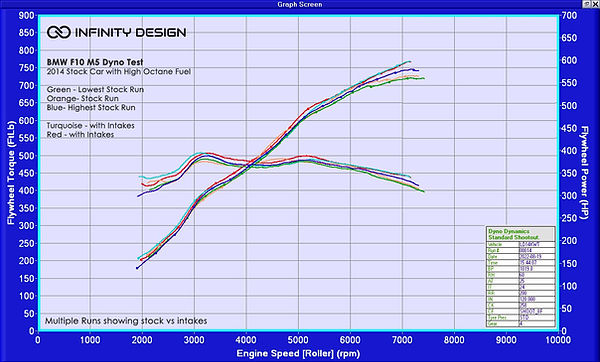Image resolution: width=600 pixels, height=362 pixels.
Task: Select the Date row in the info table
Action: [520, 256]
